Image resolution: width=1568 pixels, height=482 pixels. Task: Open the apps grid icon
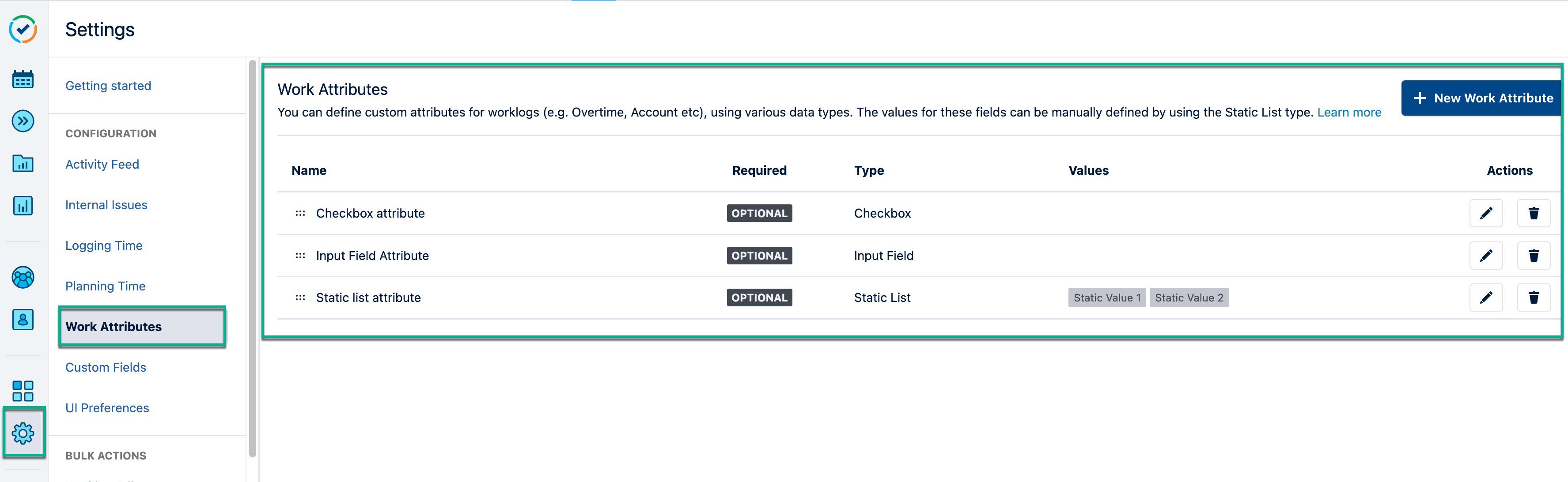coord(23,391)
